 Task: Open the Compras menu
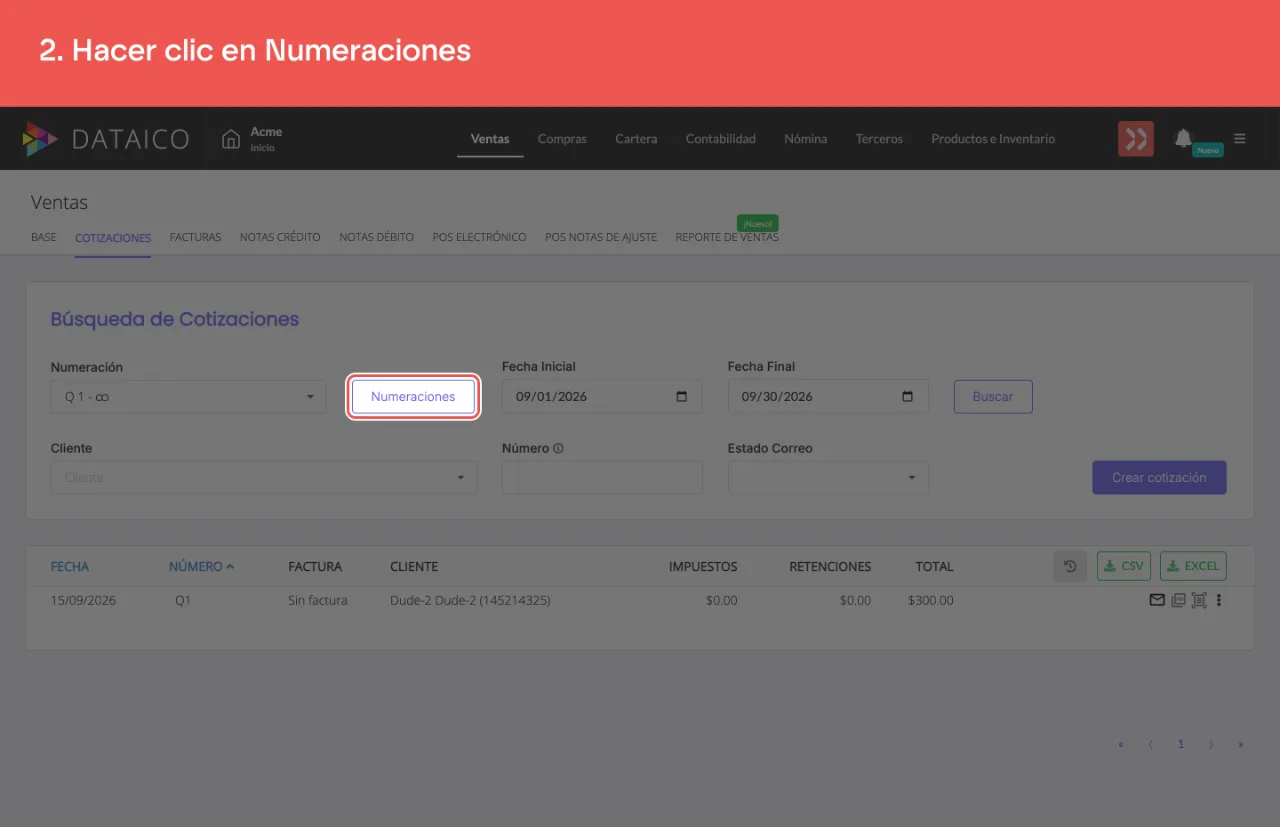coord(562,139)
